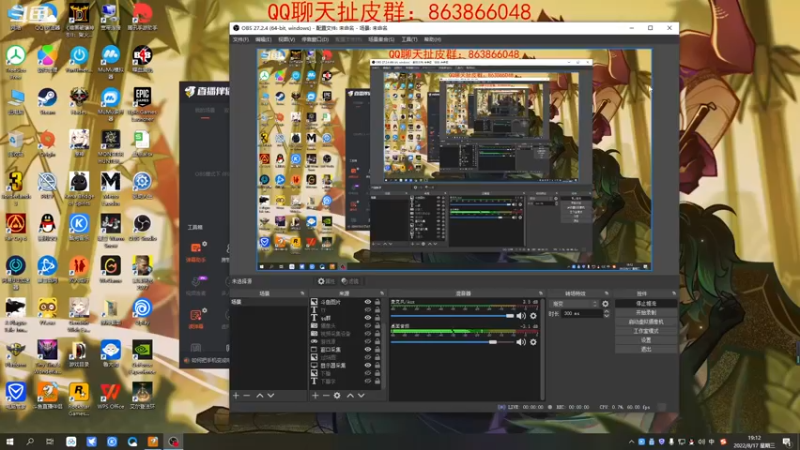Click 停止推流 to stop streaming
The height and width of the screenshot is (450, 800).
pyautogui.click(x=646, y=304)
